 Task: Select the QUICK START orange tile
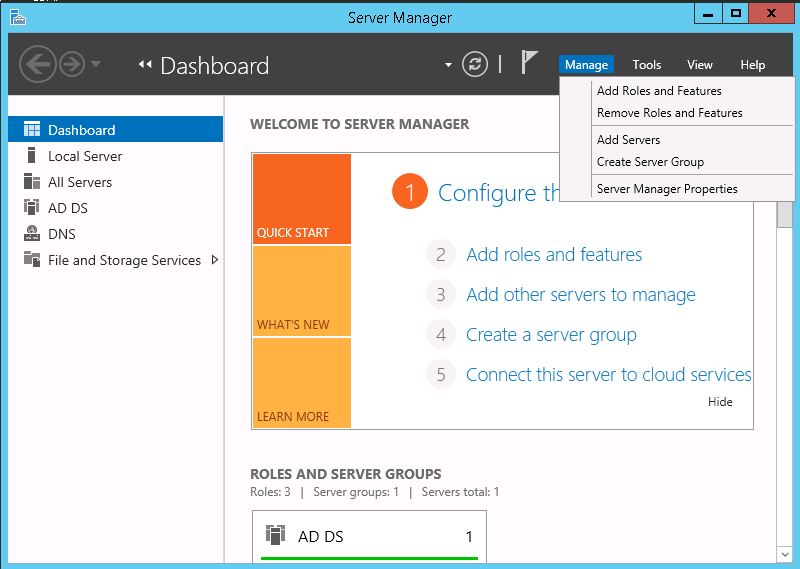[302, 199]
